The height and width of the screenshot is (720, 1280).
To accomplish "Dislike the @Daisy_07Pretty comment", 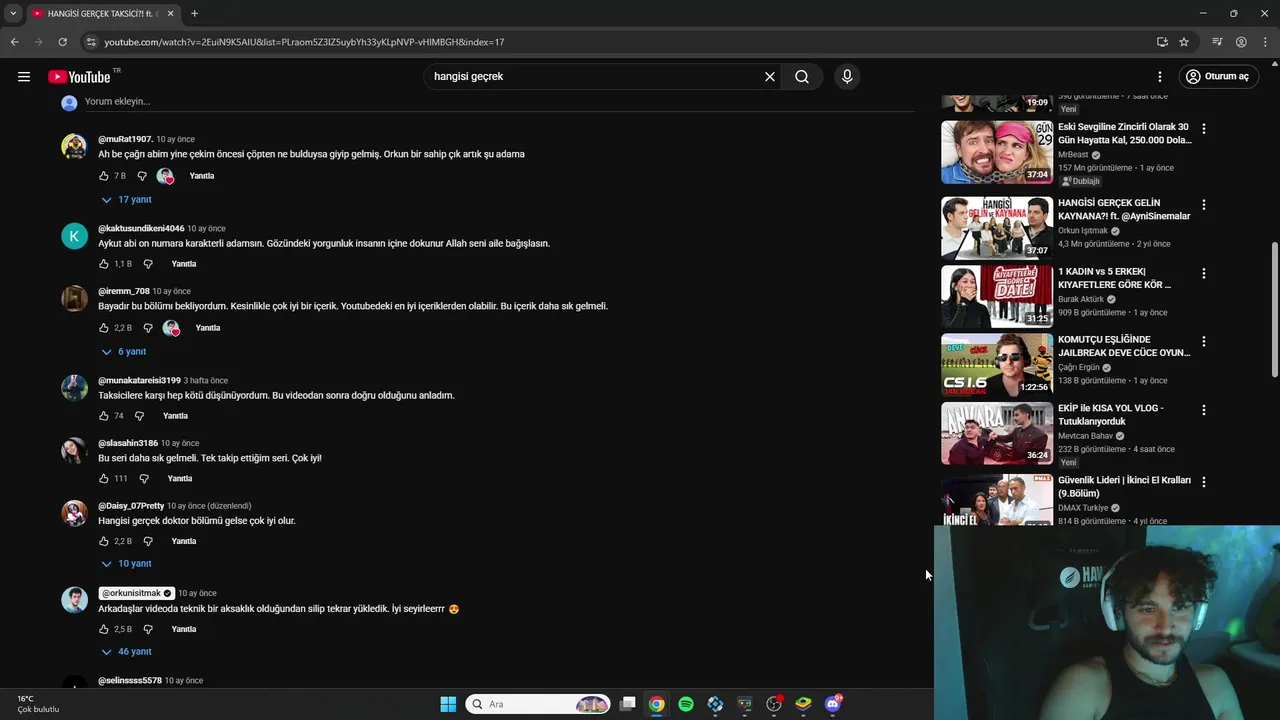I will (148, 541).
